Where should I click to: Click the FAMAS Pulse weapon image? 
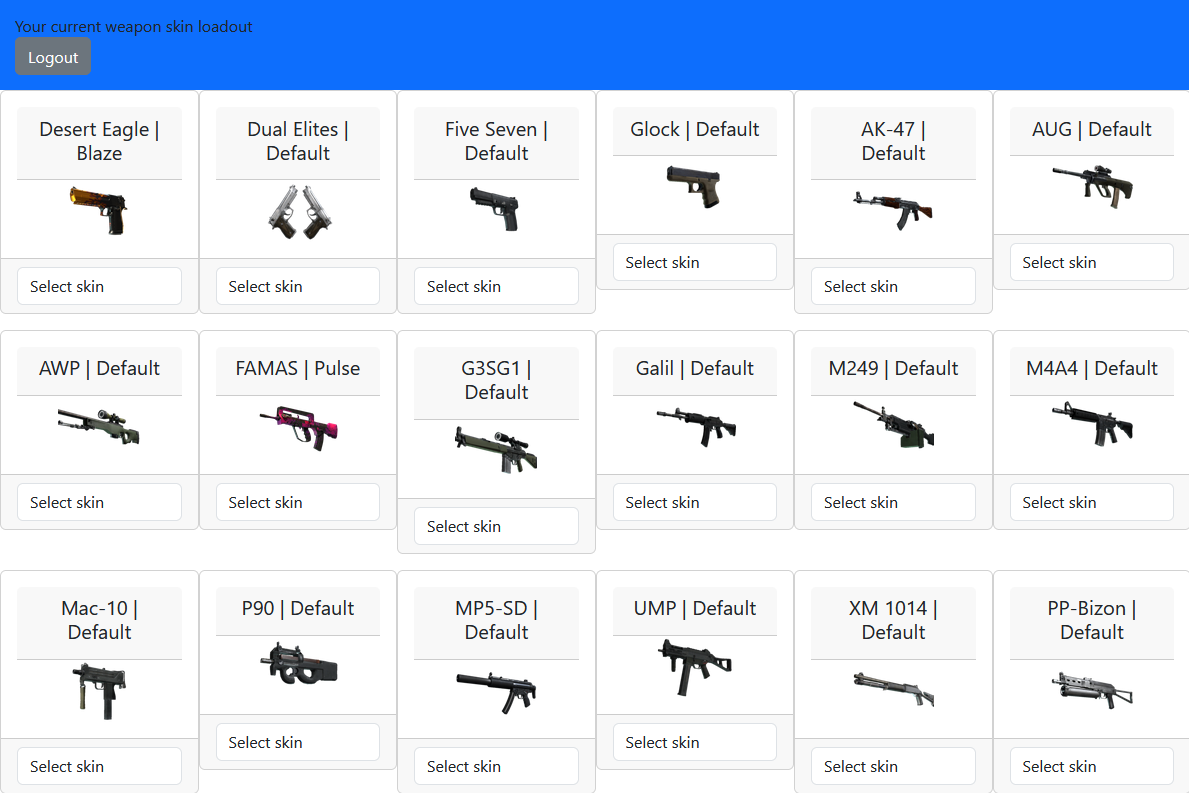click(x=298, y=427)
